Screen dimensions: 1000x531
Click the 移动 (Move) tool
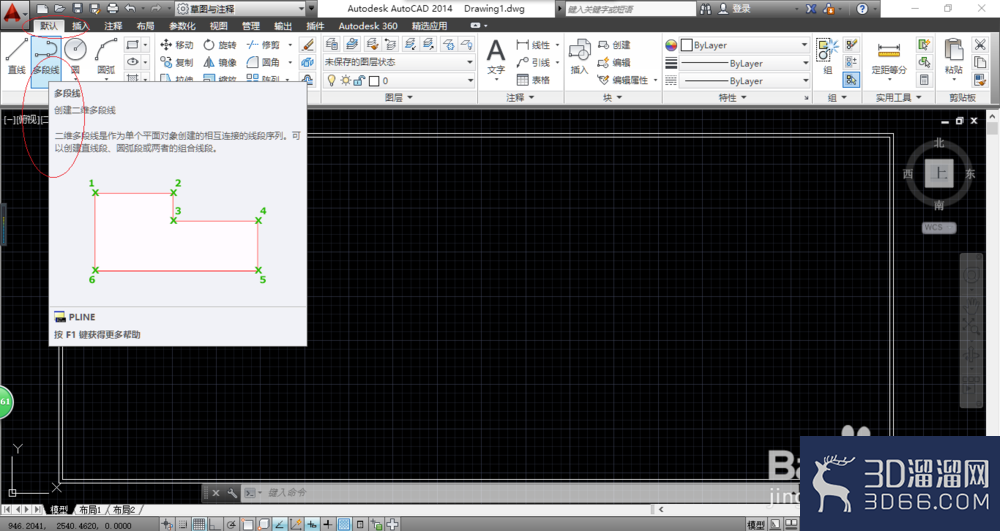tap(177, 45)
